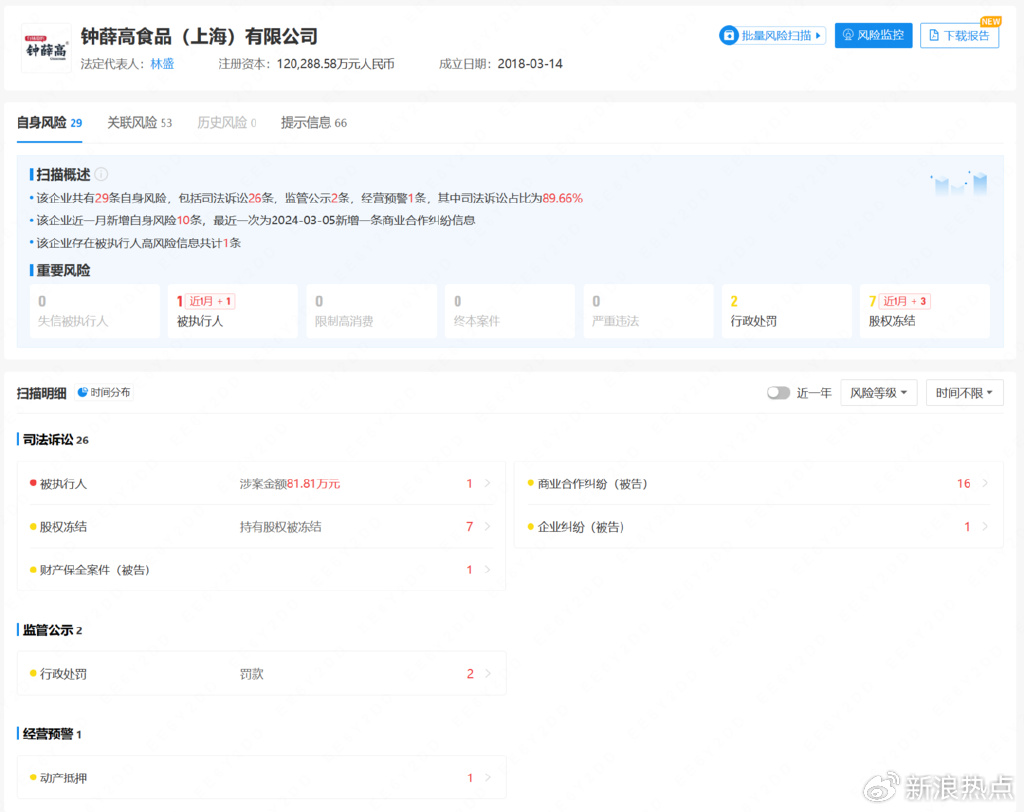Switch to 关联风险 53 tab

pyautogui.click(x=140, y=123)
